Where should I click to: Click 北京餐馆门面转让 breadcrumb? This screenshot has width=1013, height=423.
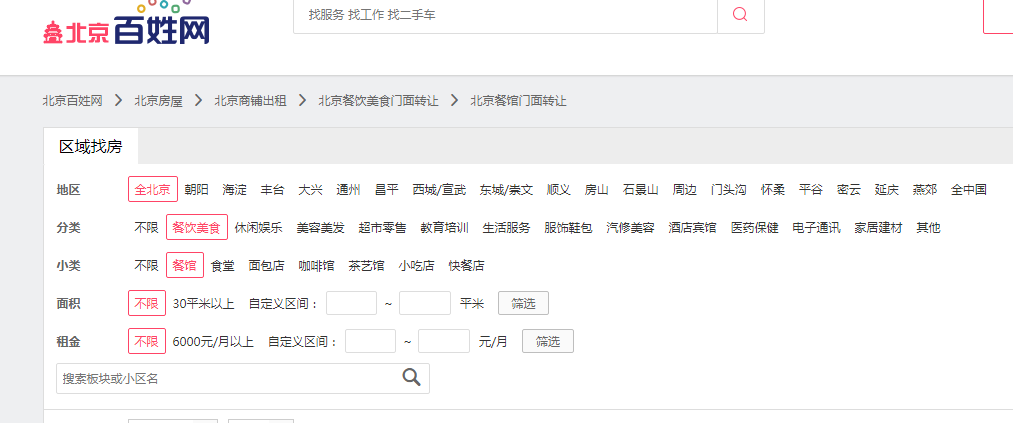click(x=518, y=101)
